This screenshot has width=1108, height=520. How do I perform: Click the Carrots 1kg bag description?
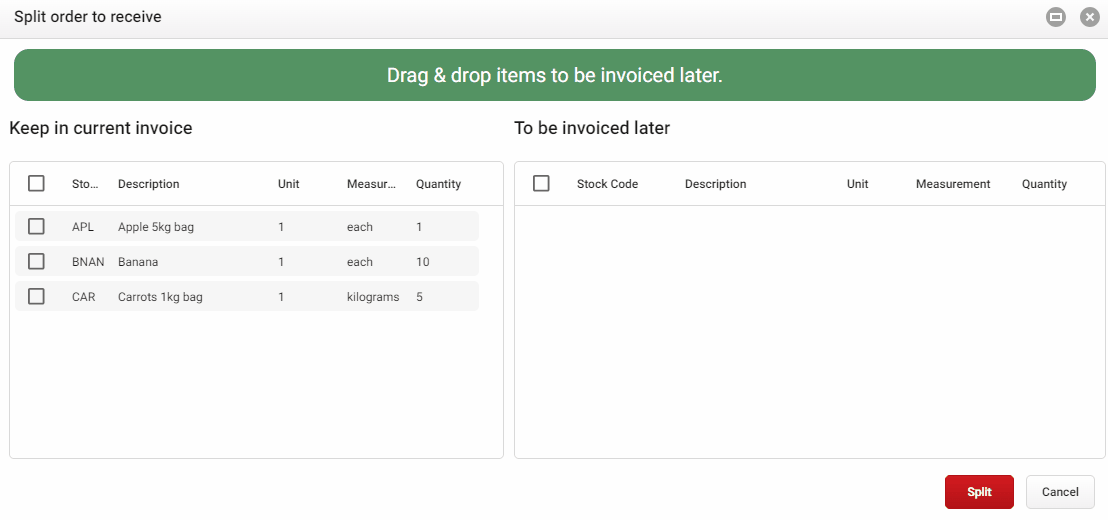pos(160,297)
